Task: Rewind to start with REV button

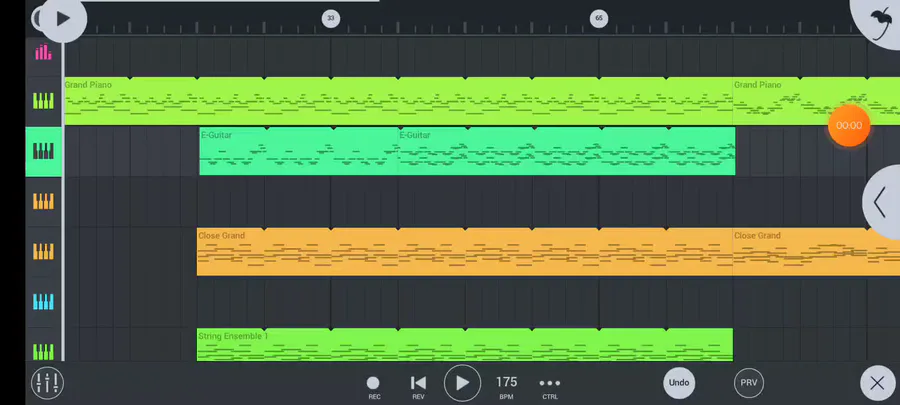Action: pos(418,387)
